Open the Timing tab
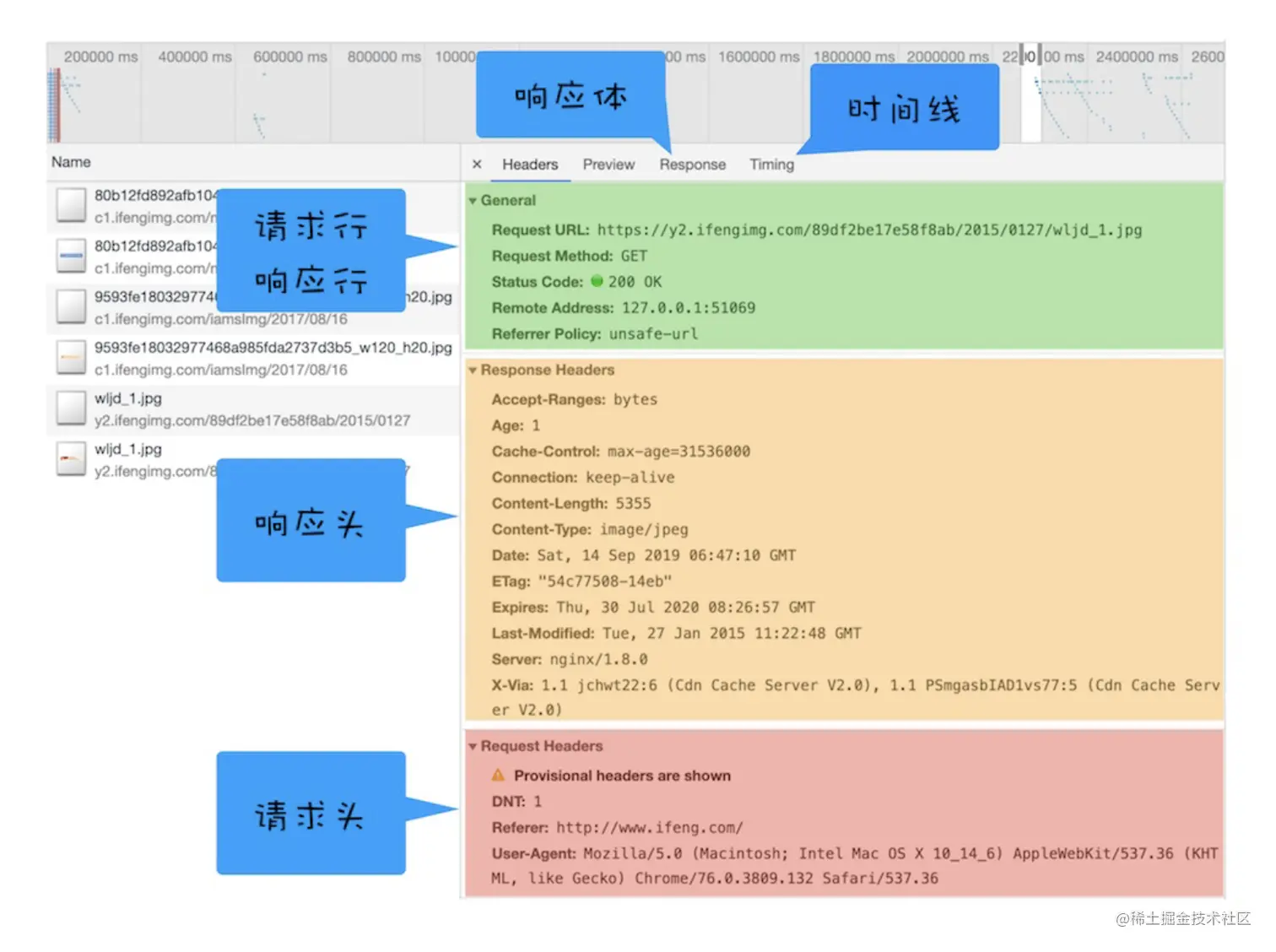The height and width of the screenshot is (952, 1276). tap(770, 164)
